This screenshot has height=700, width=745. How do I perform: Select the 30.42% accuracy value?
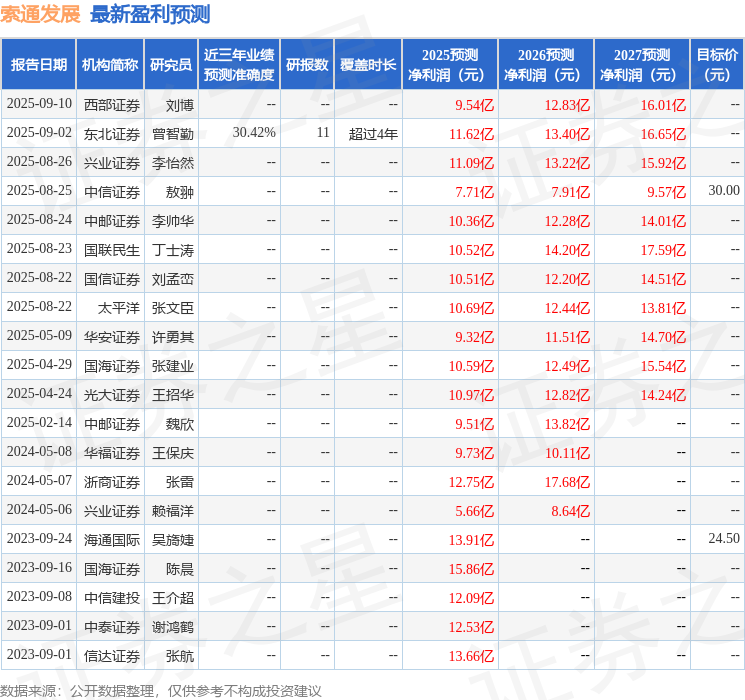click(x=254, y=133)
